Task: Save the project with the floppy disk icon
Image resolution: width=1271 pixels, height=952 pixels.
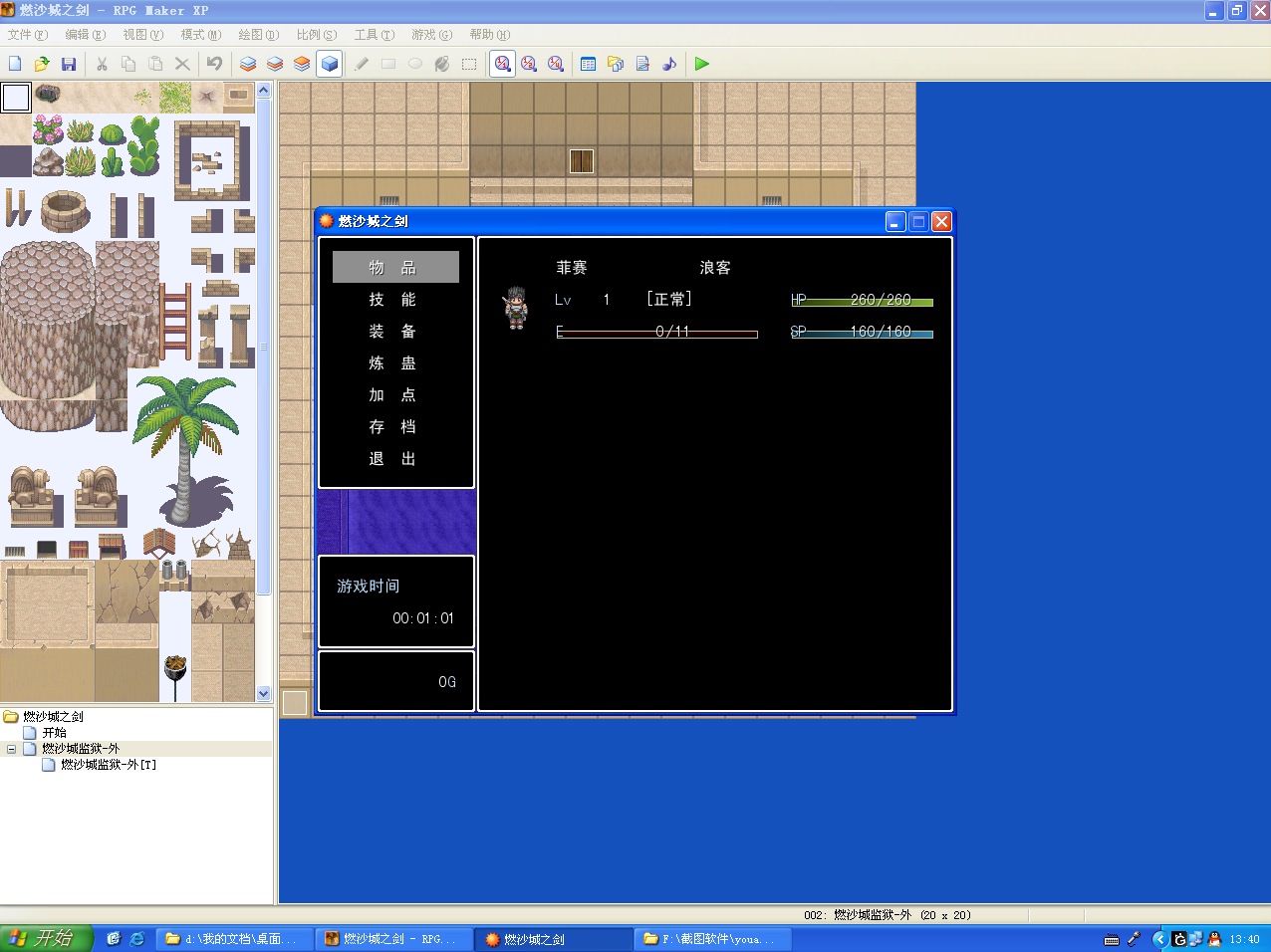Action: click(x=69, y=64)
